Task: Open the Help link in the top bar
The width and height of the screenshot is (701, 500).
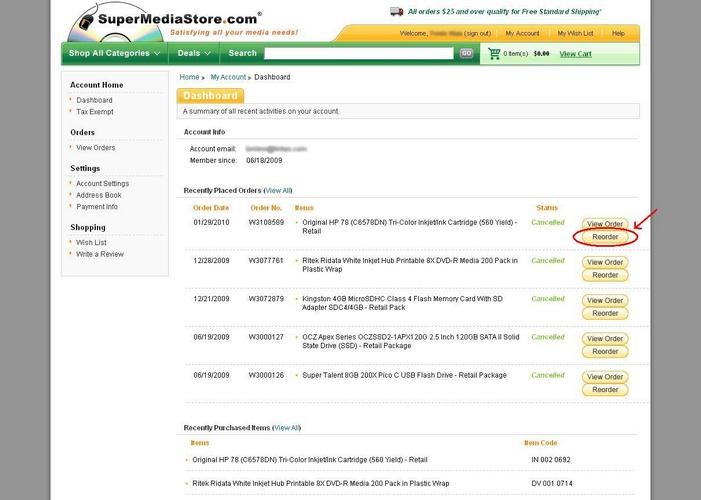Action: tap(618, 34)
